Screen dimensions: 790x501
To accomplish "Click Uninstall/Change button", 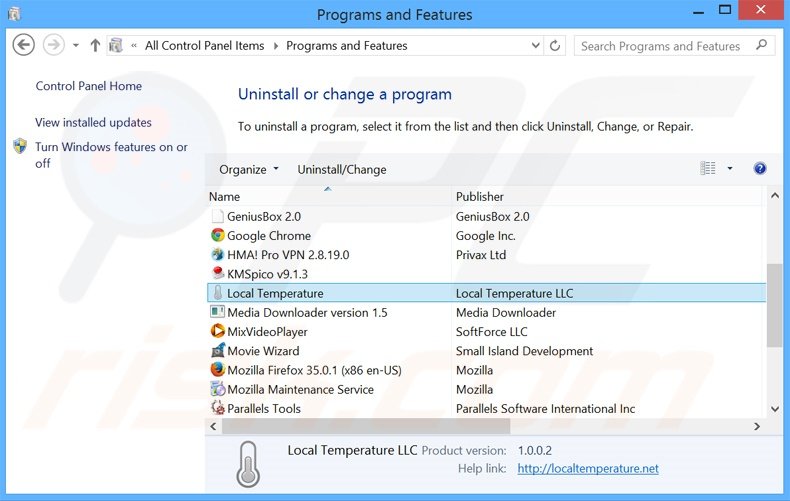I will tap(342, 170).
